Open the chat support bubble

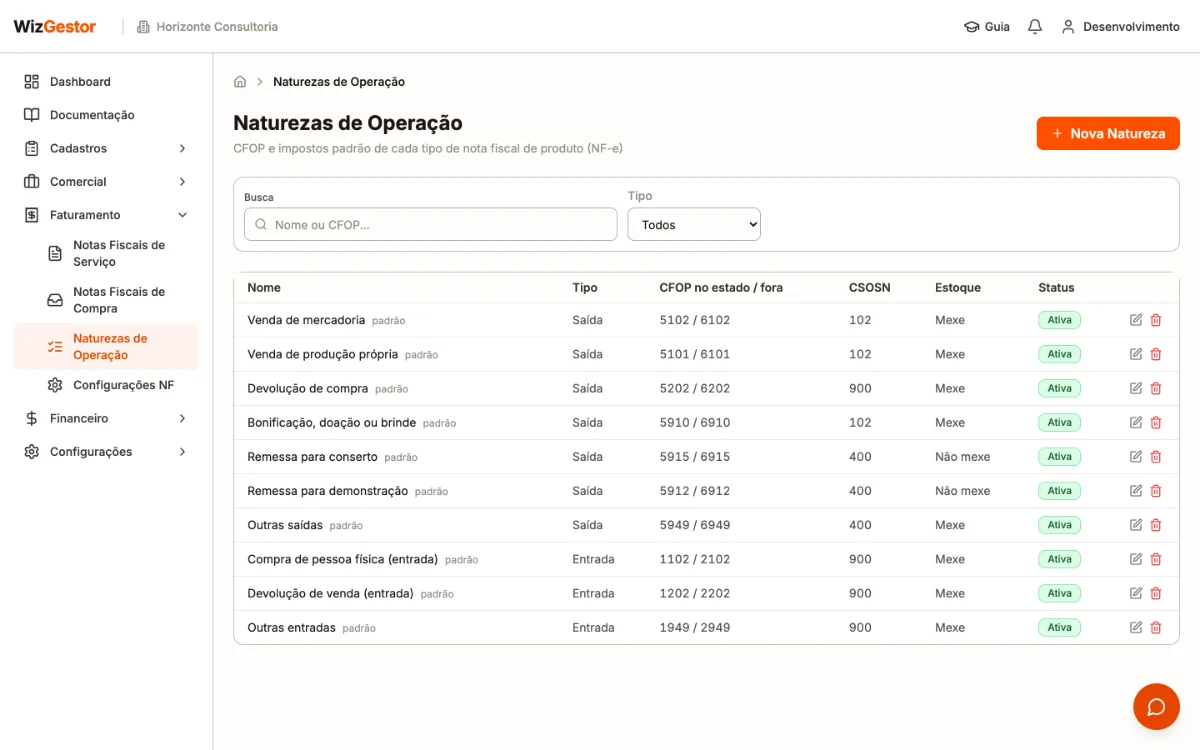pos(1156,707)
